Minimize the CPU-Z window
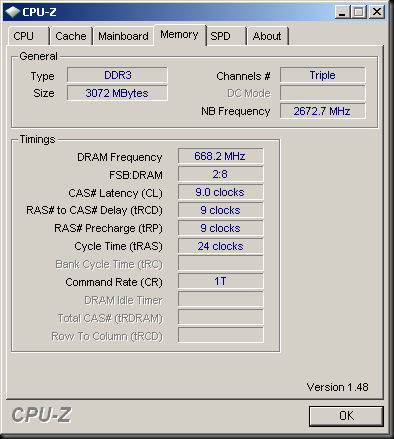 tap(342, 12)
